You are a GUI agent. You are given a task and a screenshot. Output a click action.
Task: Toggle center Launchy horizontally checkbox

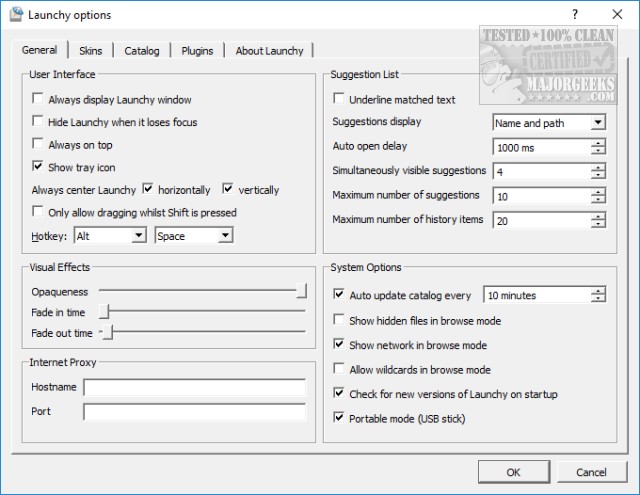pyautogui.click(x=147, y=189)
